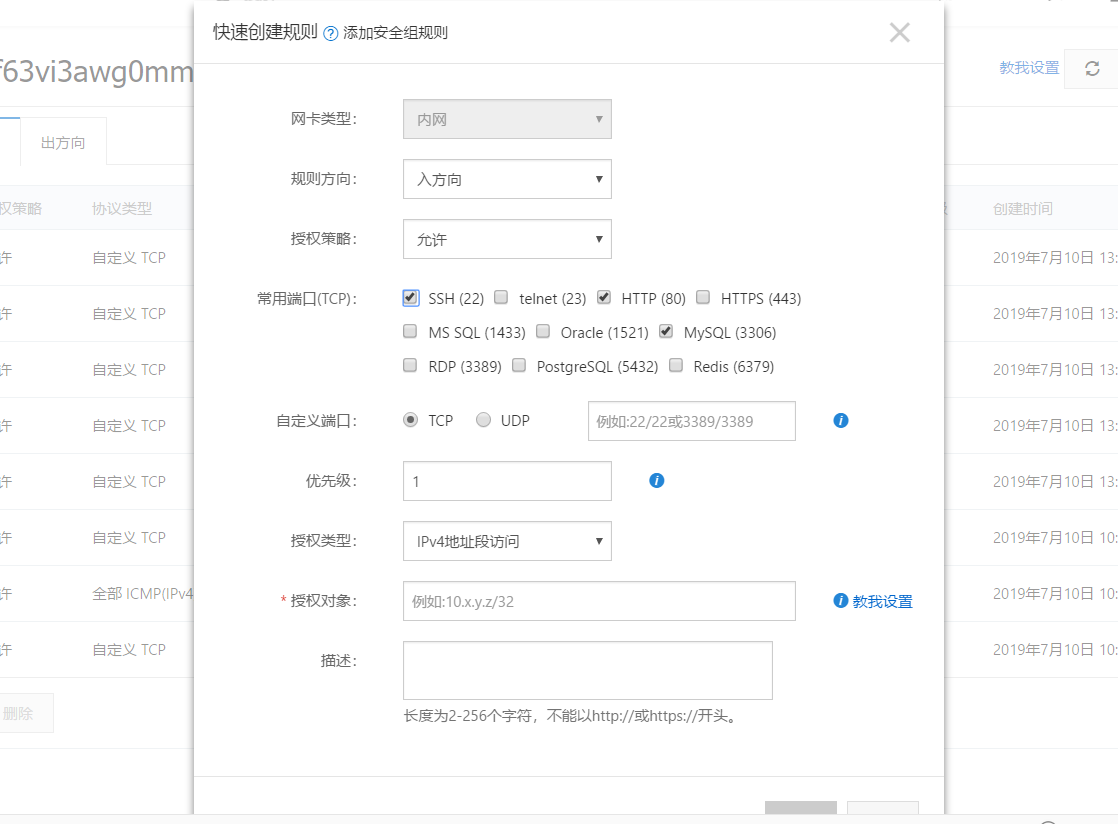The image size is (1118, 824).
Task: Open the 授权策略 policy dropdown
Action: pos(506,239)
